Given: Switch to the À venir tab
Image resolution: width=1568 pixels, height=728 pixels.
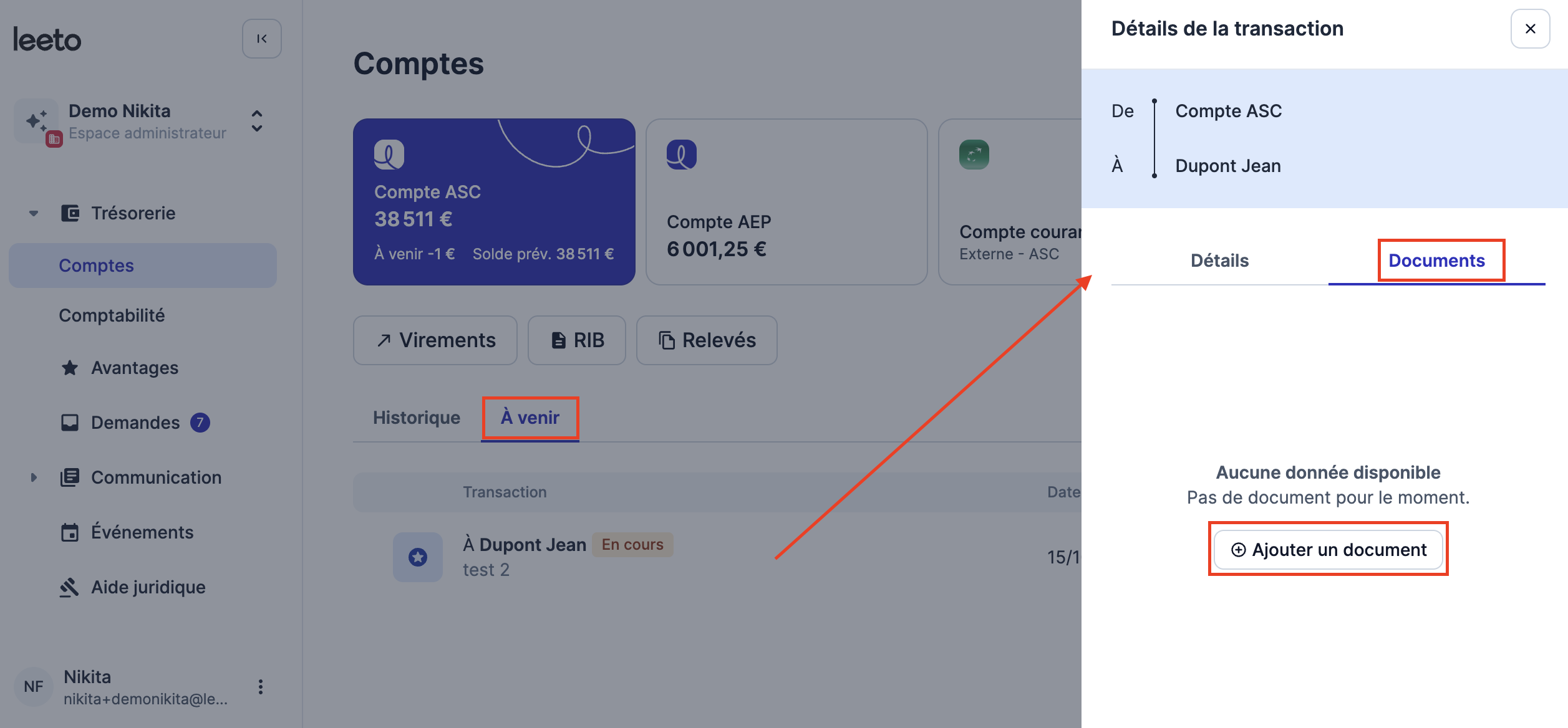Looking at the screenshot, I should click(530, 418).
